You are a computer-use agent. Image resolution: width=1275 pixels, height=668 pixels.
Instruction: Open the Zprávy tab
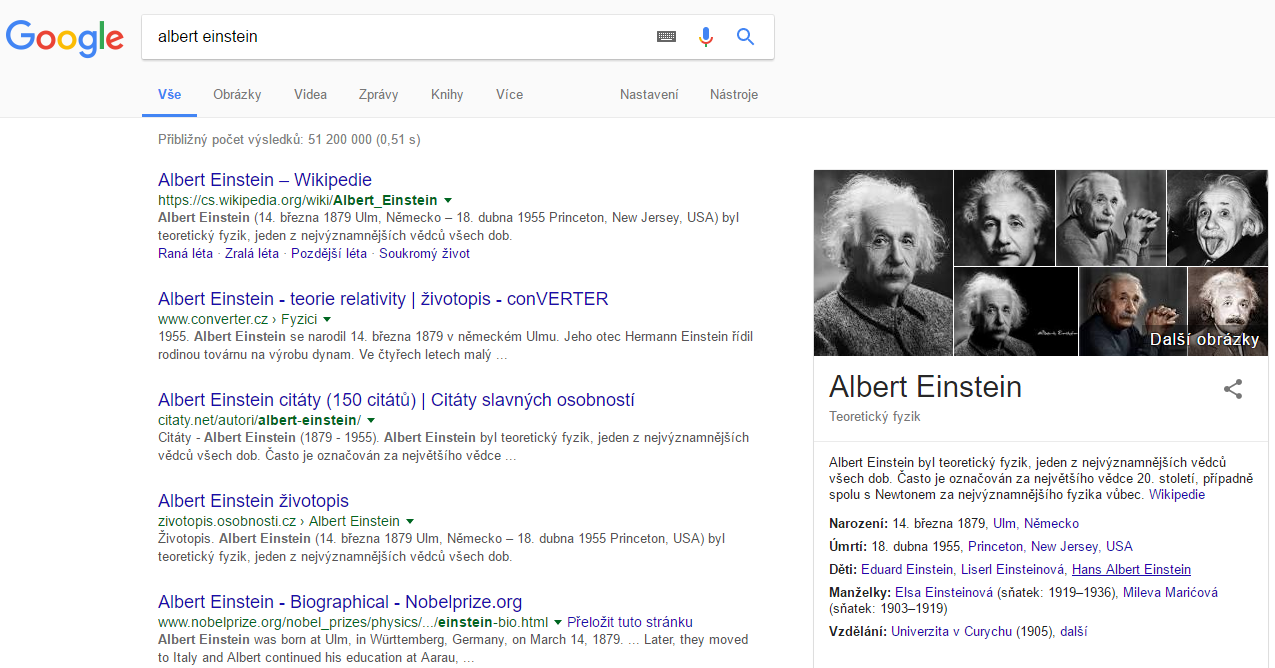tap(378, 95)
